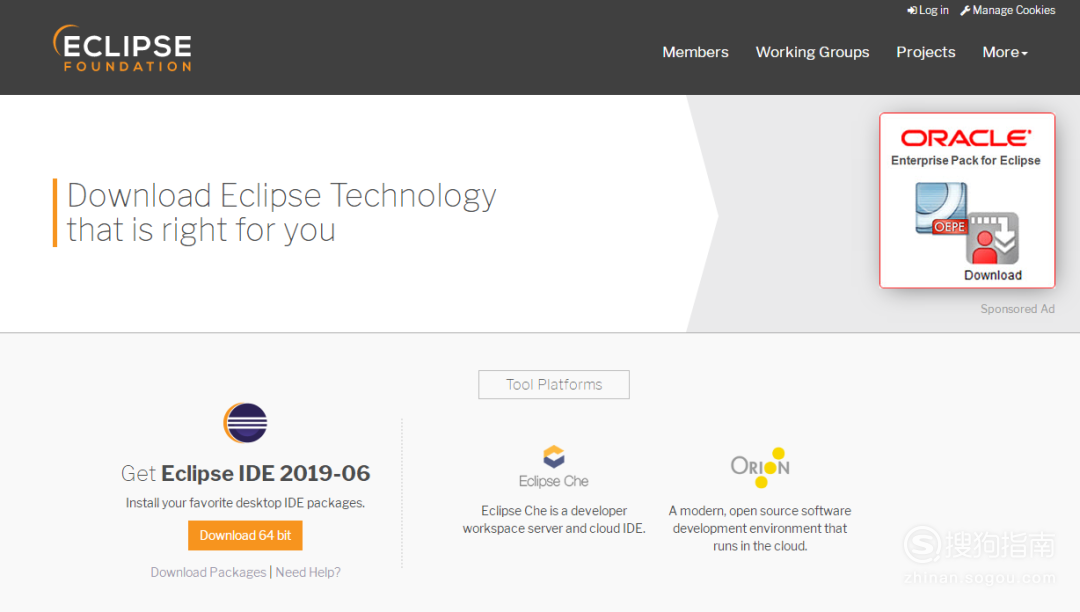Click the Eclipse Che logo
The width and height of the screenshot is (1080, 612).
coord(554,467)
